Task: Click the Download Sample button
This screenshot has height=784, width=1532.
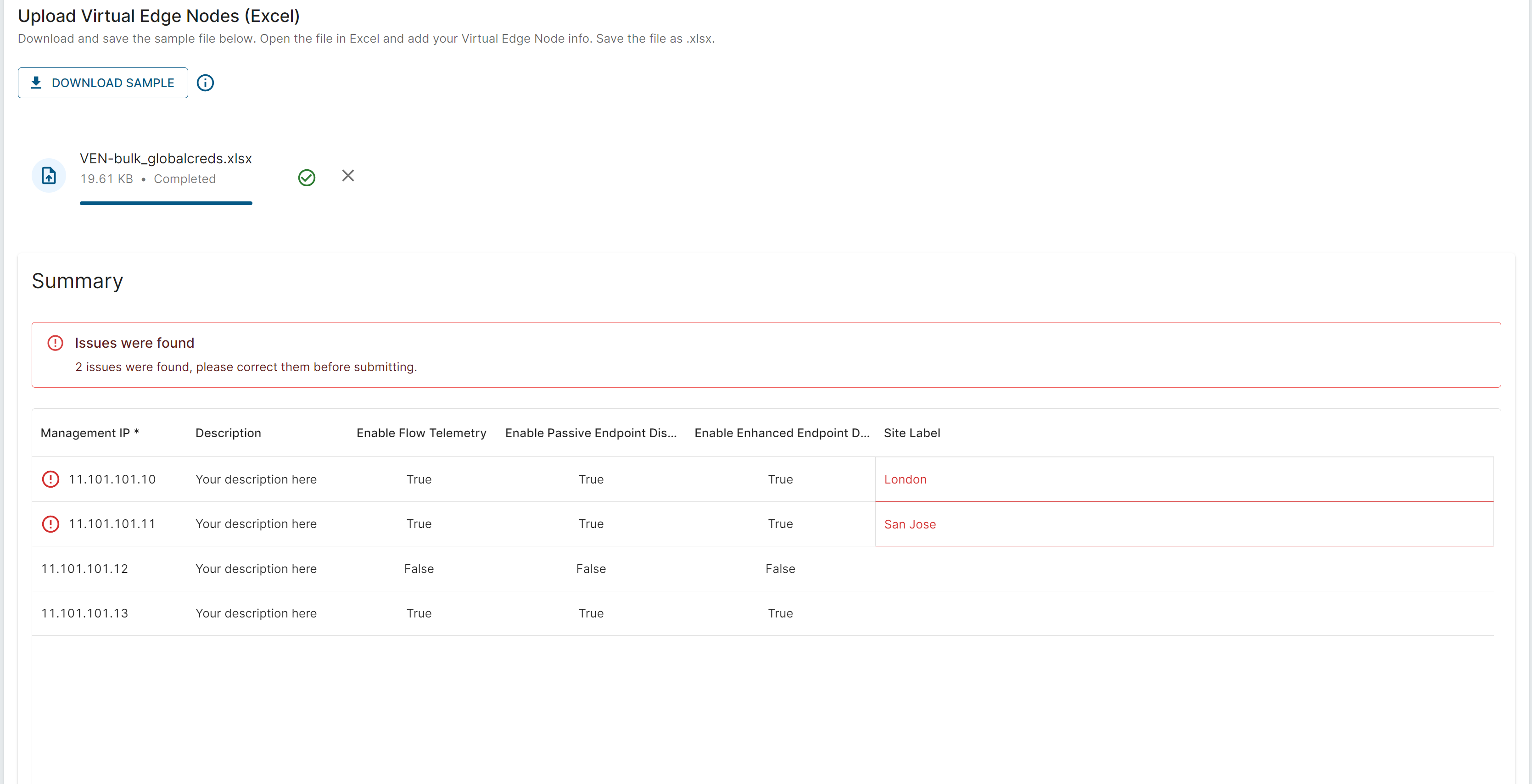Action: 103,83
